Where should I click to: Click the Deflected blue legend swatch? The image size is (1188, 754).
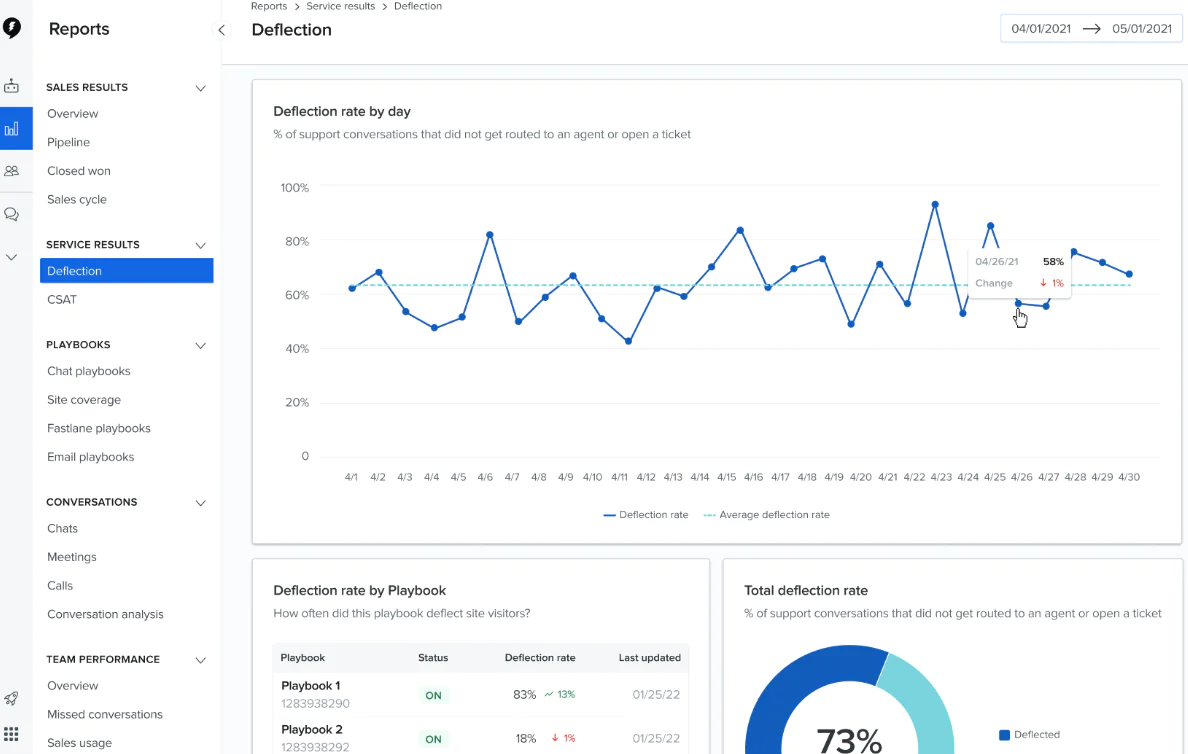pos(1005,735)
